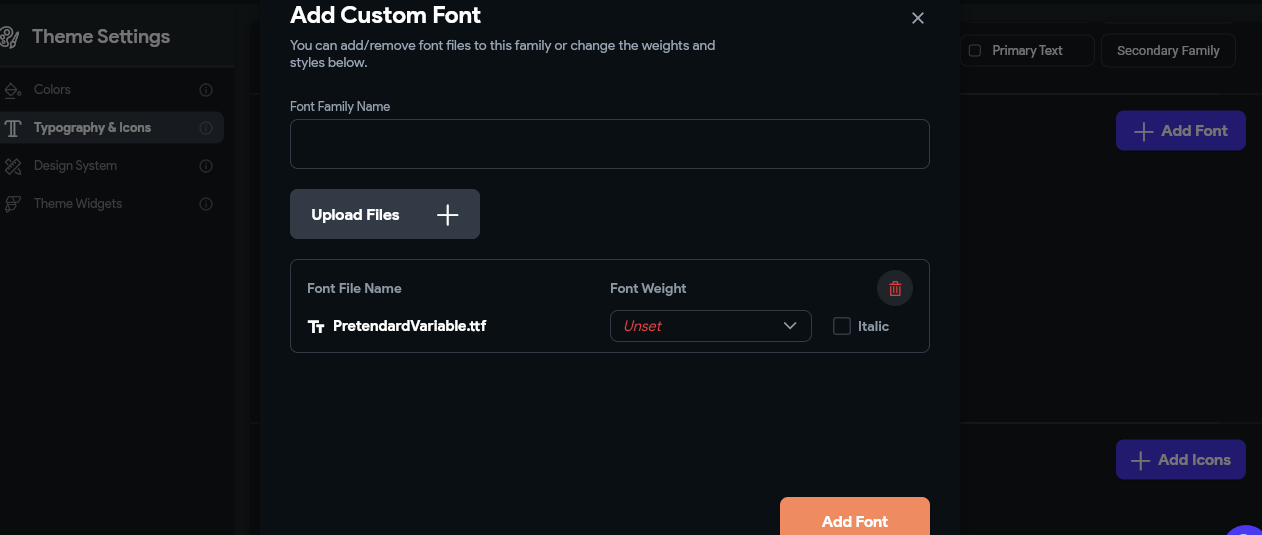Viewport: 1262px width, 535px height.
Task: Click the Font Weight dropdown chevron arrow
Action: click(x=790, y=326)
